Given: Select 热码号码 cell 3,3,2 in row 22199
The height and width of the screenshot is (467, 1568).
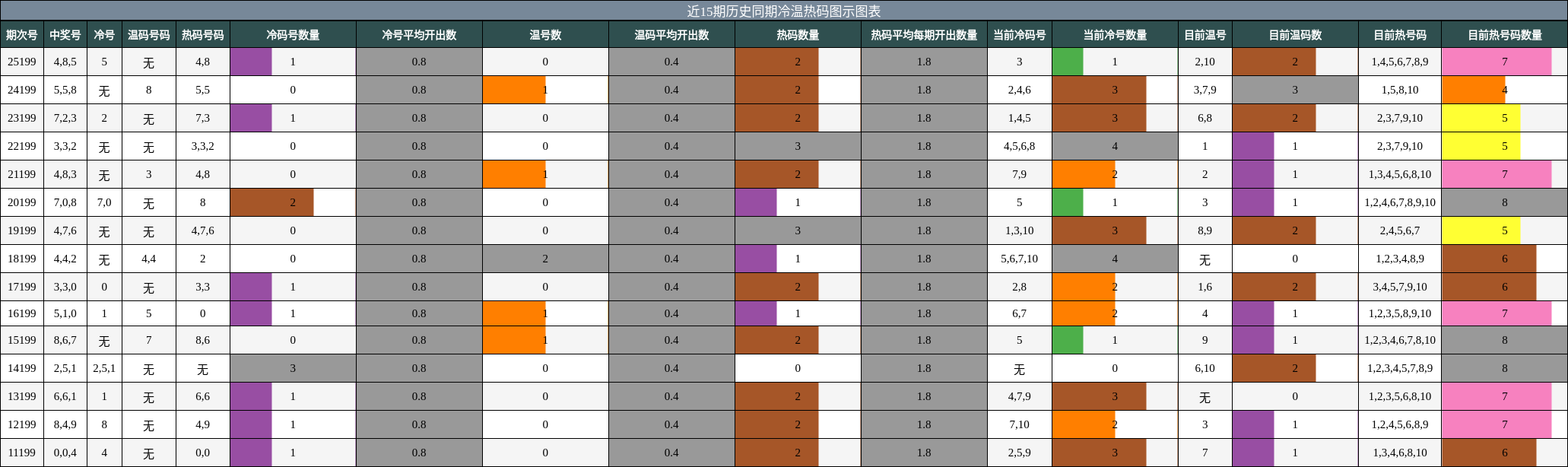Looking at the screenshot, I should click(x=203, y=146).
